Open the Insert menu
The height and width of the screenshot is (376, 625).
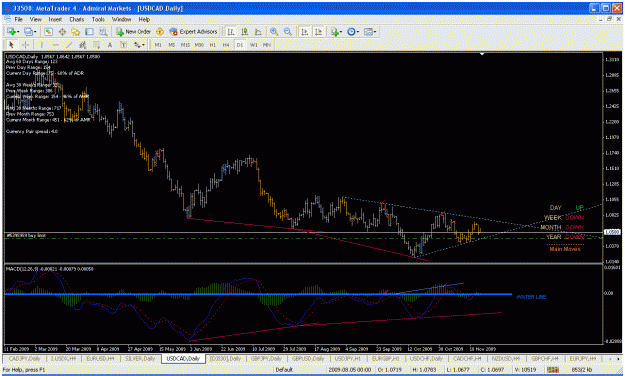tap(55, 19)
